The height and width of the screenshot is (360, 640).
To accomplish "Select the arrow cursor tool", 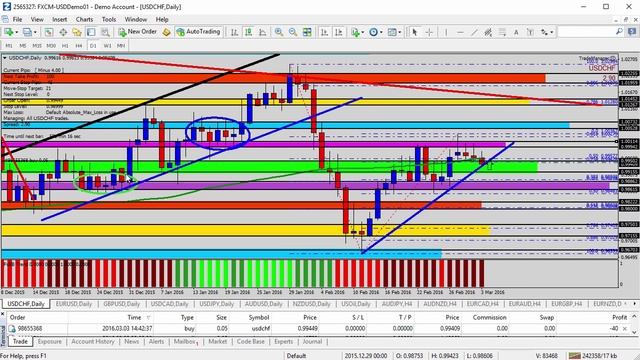I will coord(415,32).
